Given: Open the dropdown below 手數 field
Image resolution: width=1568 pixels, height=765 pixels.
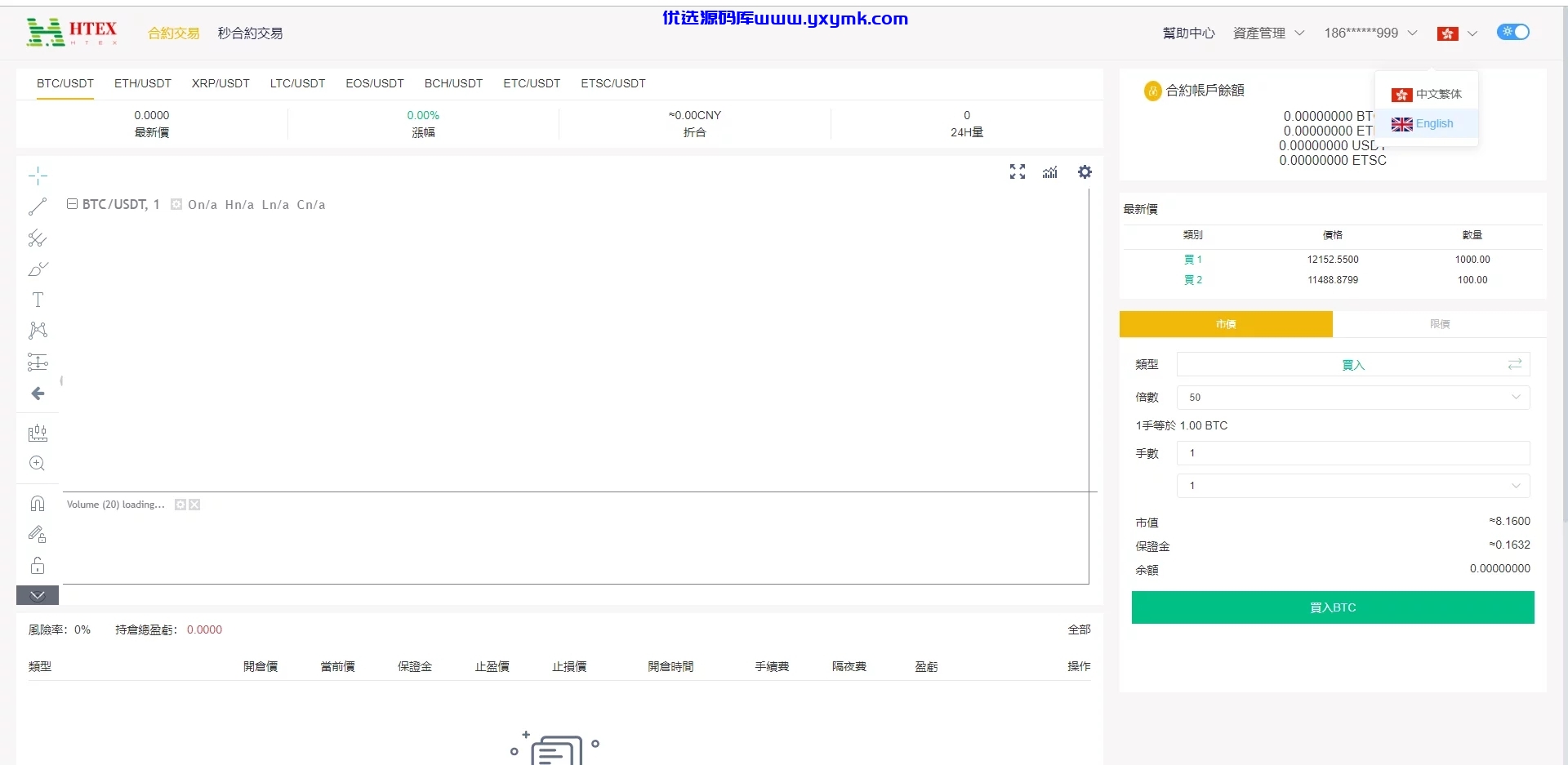Looking at the screenshot, I should (1353, 486).
